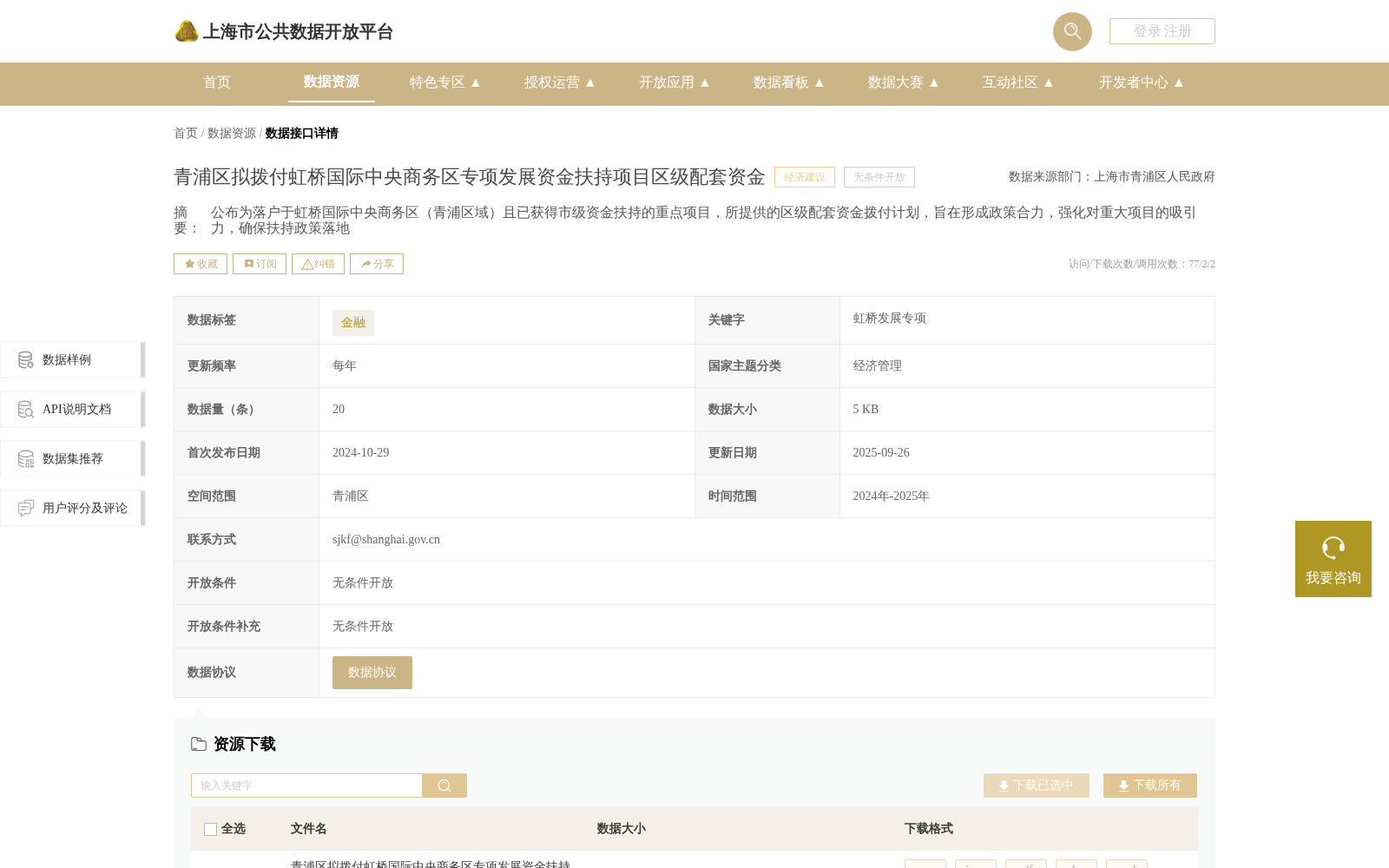Click the 分享 share button
The image size is (1389, 868).
point(377,264)
